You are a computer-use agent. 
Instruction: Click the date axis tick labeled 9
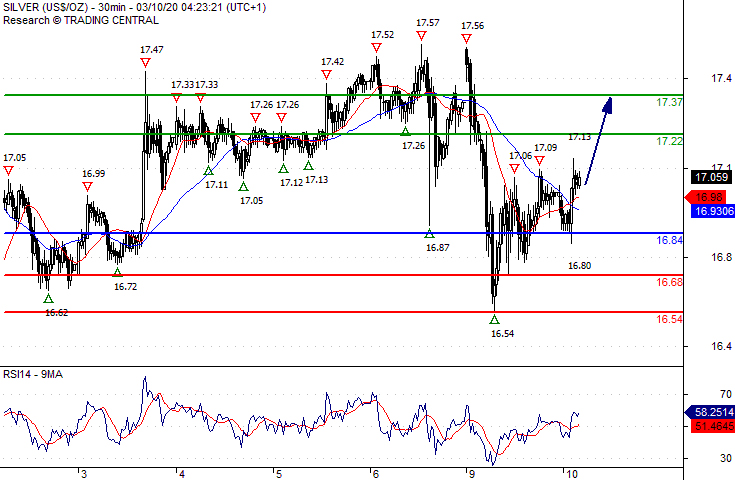(x=472, y=474)
